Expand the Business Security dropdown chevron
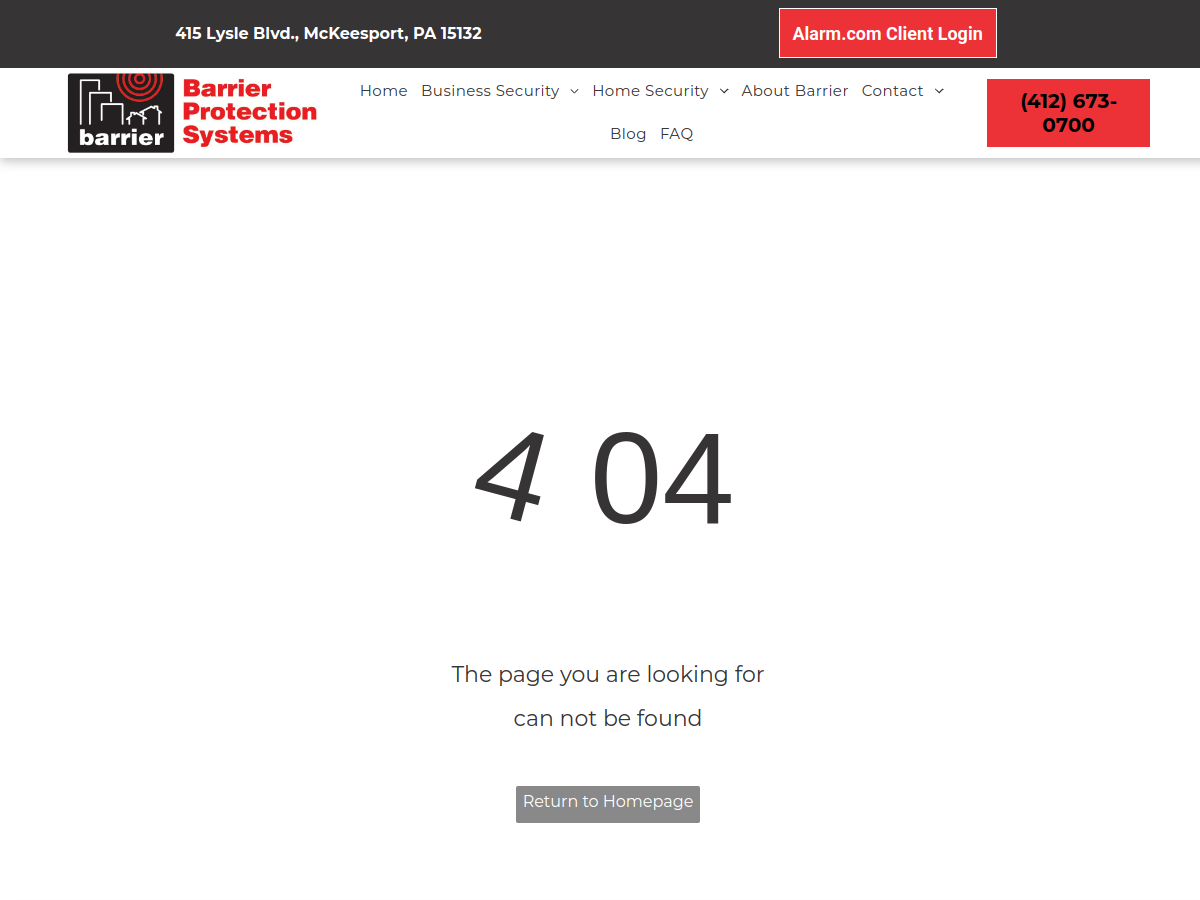Image resolution: width=1200 pixels, height=900 pixels. point(574,91)
